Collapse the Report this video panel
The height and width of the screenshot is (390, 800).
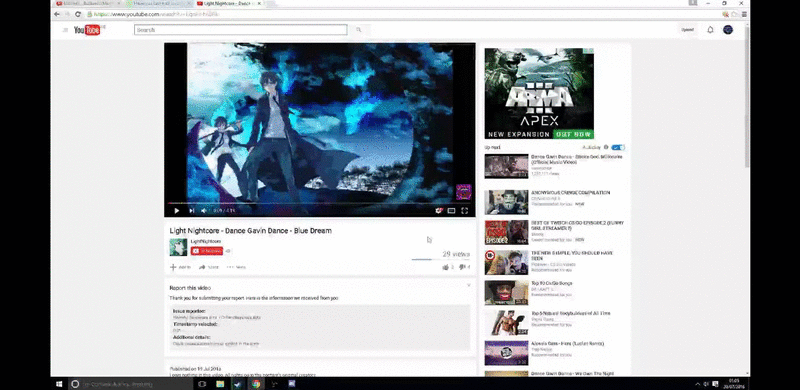[x=469, y=285]
